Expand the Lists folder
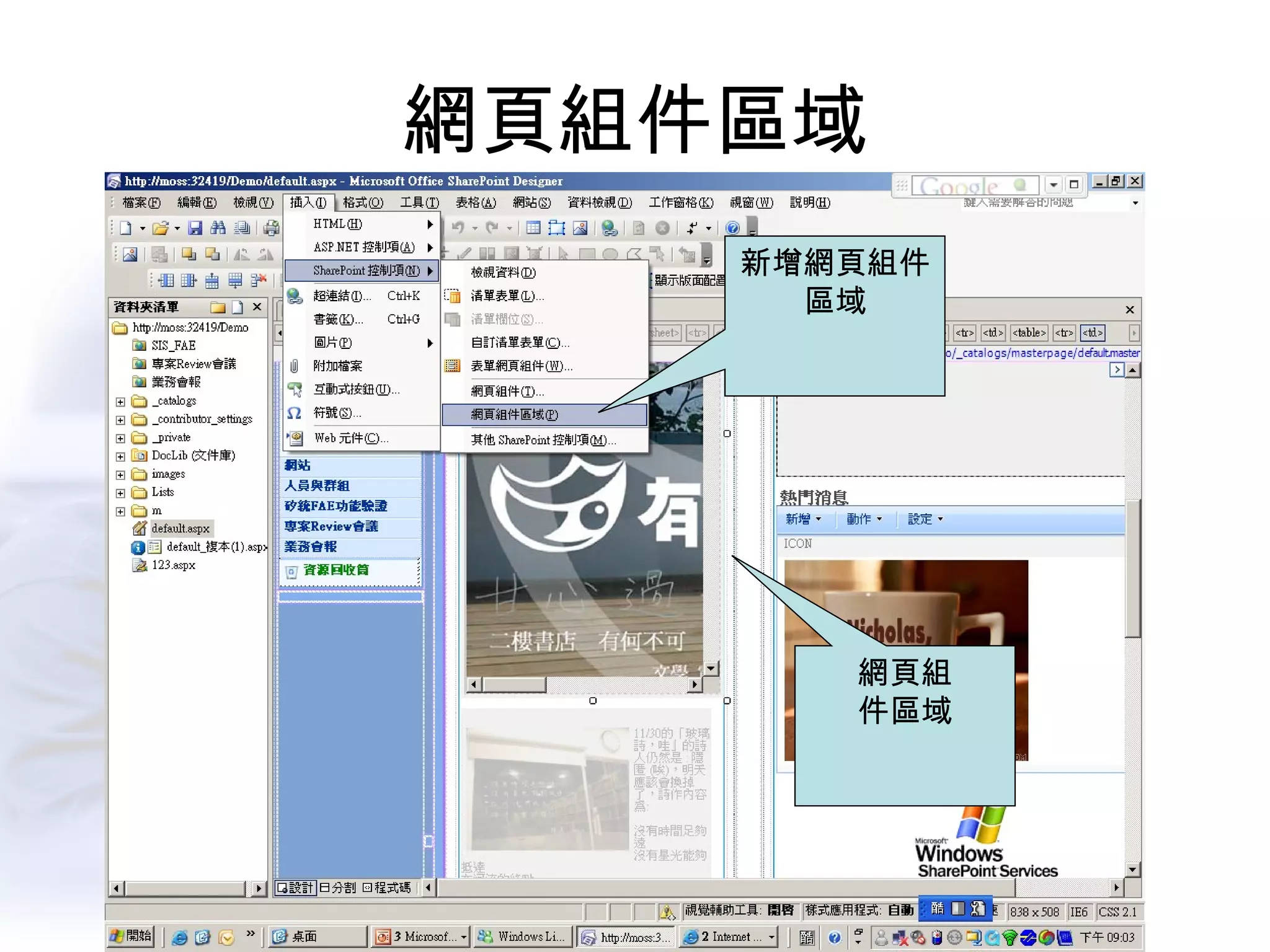The width and height of the screenshot is (1270, 952). [120, 493]
